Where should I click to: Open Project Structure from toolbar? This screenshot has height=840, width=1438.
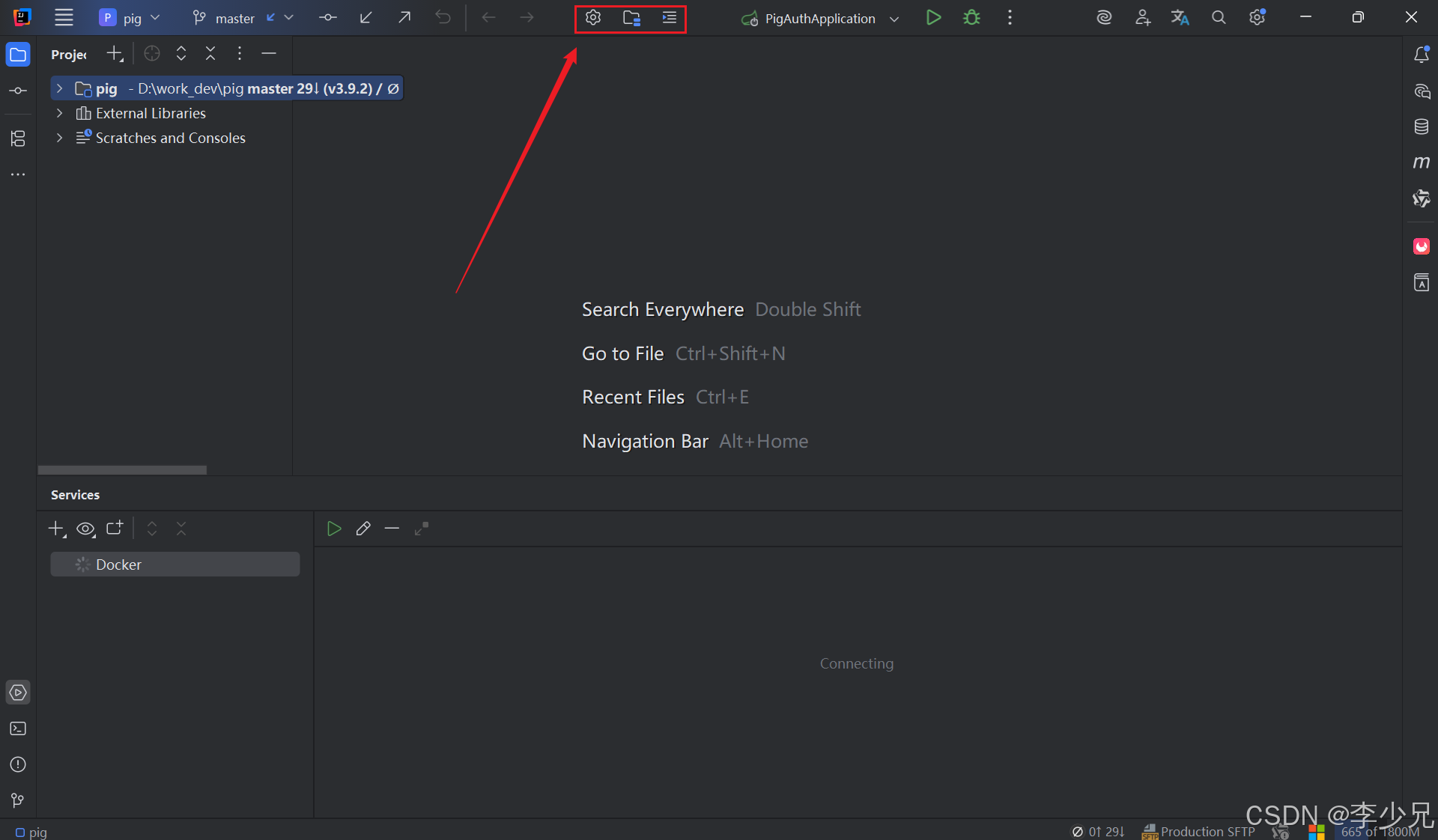631,18
